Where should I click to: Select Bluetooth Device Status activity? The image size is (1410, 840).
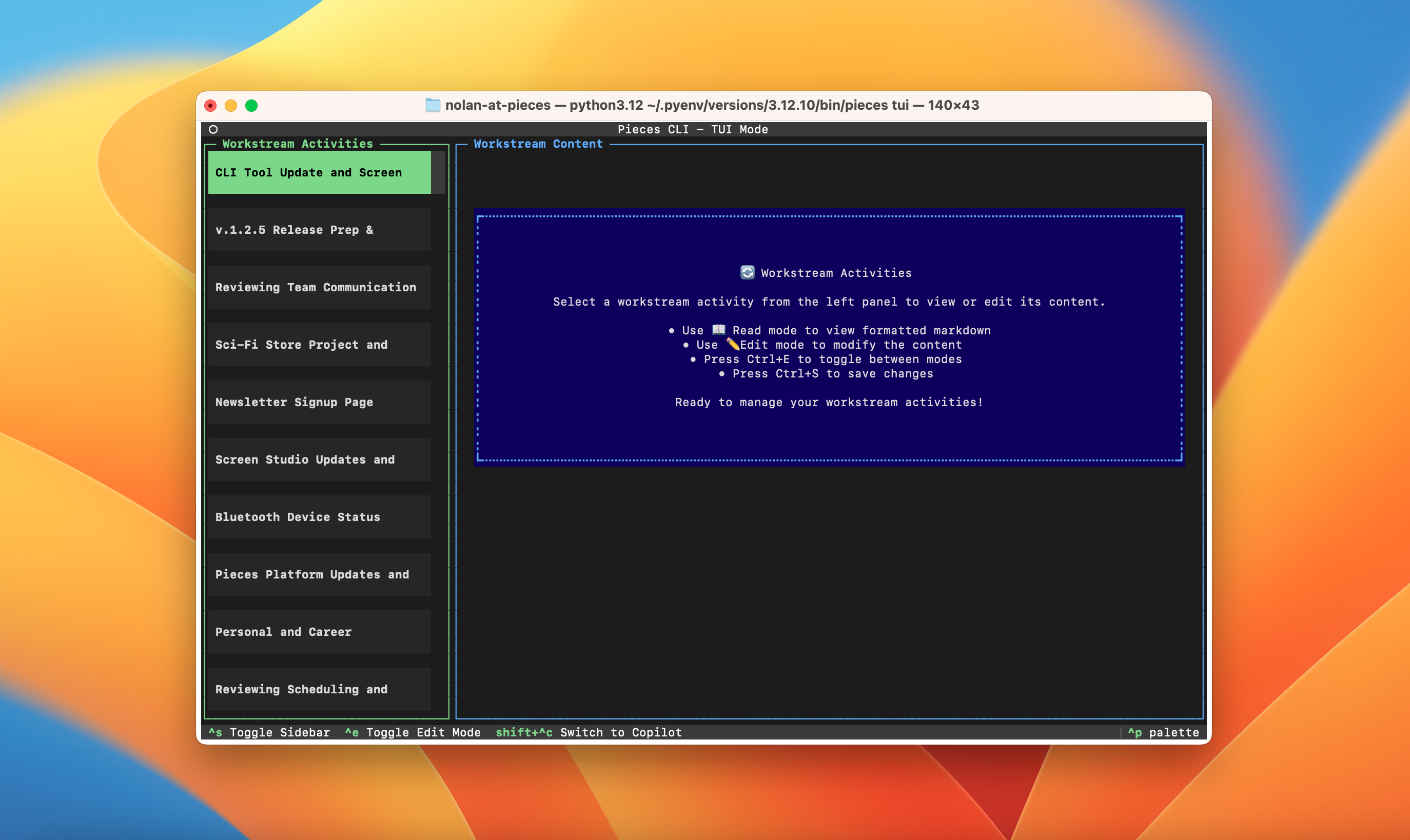(x=319, y=517)
